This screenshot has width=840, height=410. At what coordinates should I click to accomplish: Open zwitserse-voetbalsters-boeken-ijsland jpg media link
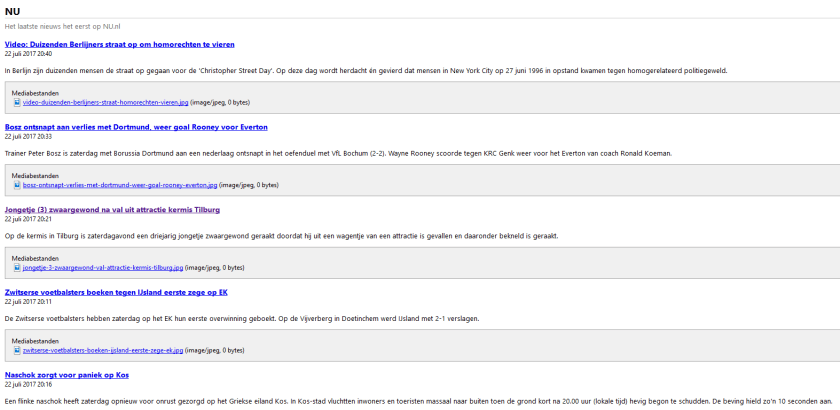click(x=103, y=350)
